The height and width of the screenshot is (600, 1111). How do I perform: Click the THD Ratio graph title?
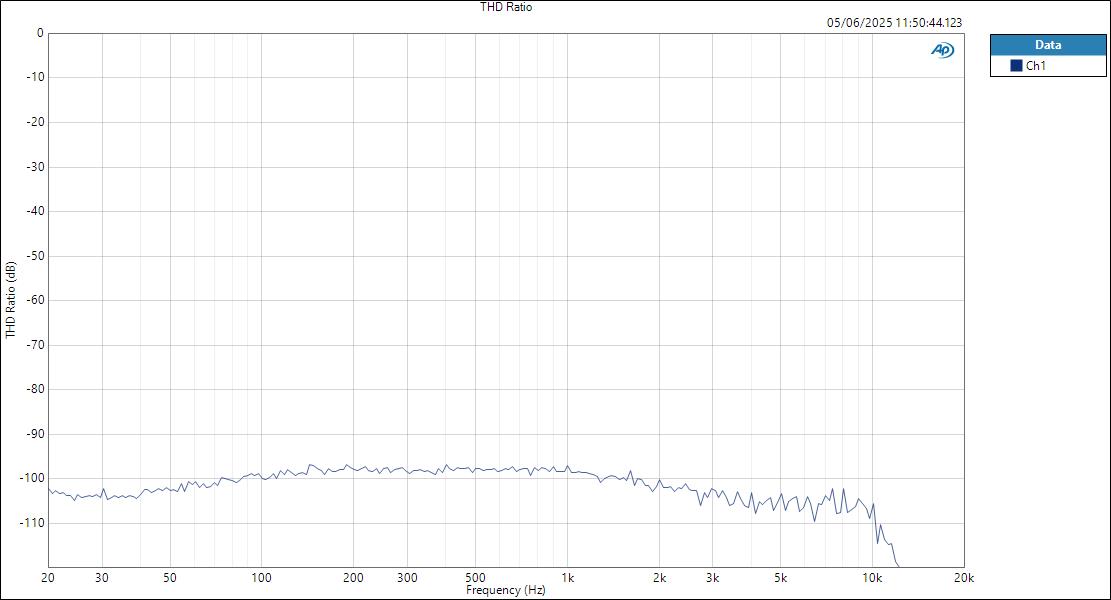click(506, 7)
